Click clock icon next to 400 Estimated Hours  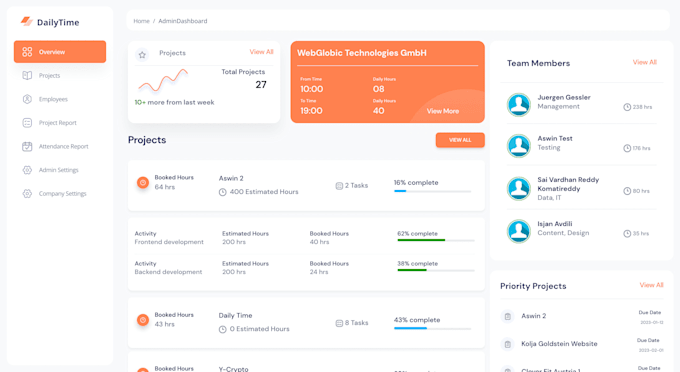[222, 192]
